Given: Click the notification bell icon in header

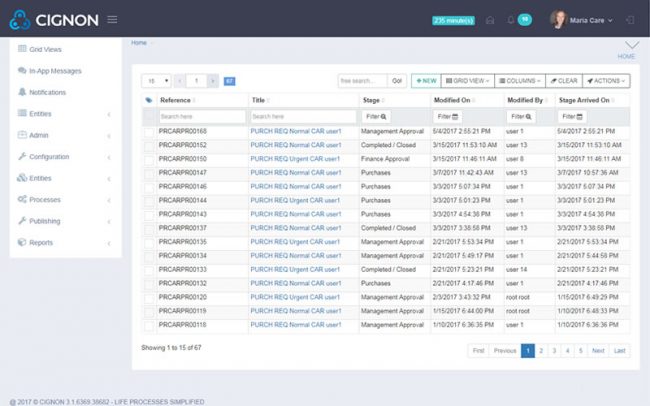Looking at the screenshot, I should point(511,19).
